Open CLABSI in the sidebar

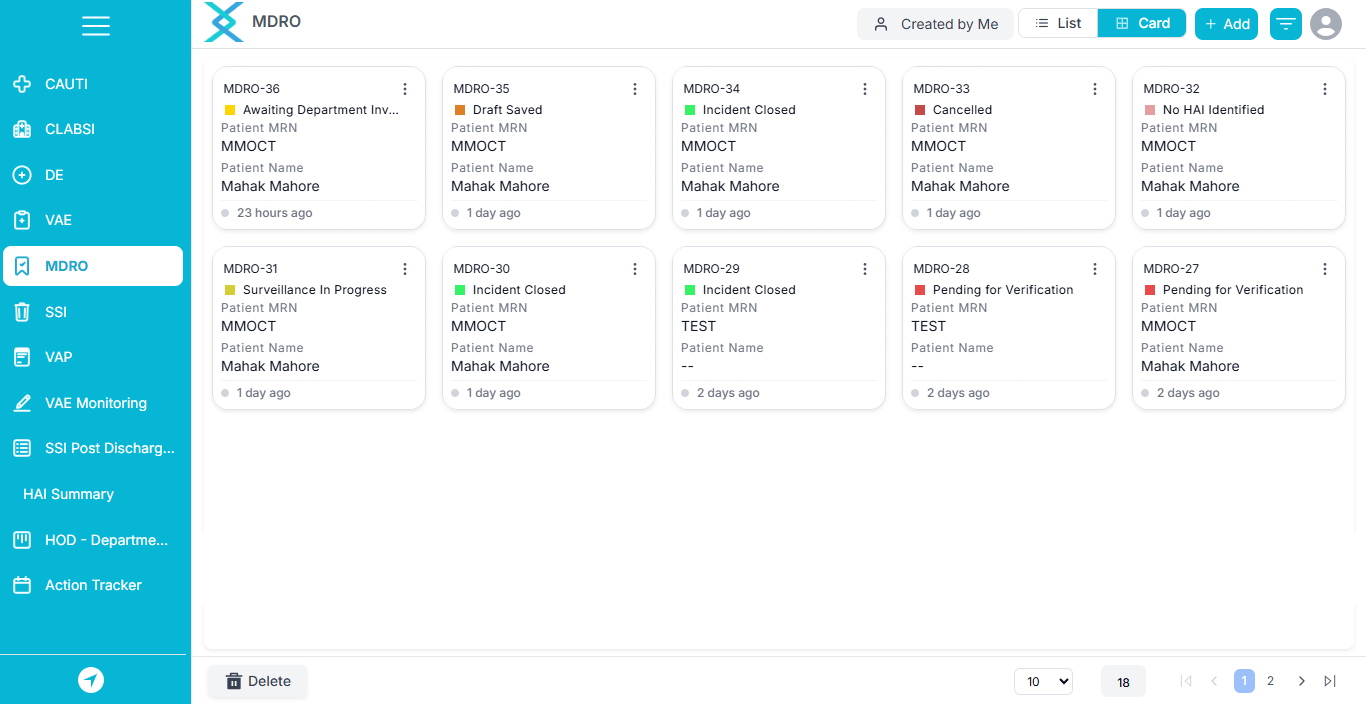click(70, 129)
